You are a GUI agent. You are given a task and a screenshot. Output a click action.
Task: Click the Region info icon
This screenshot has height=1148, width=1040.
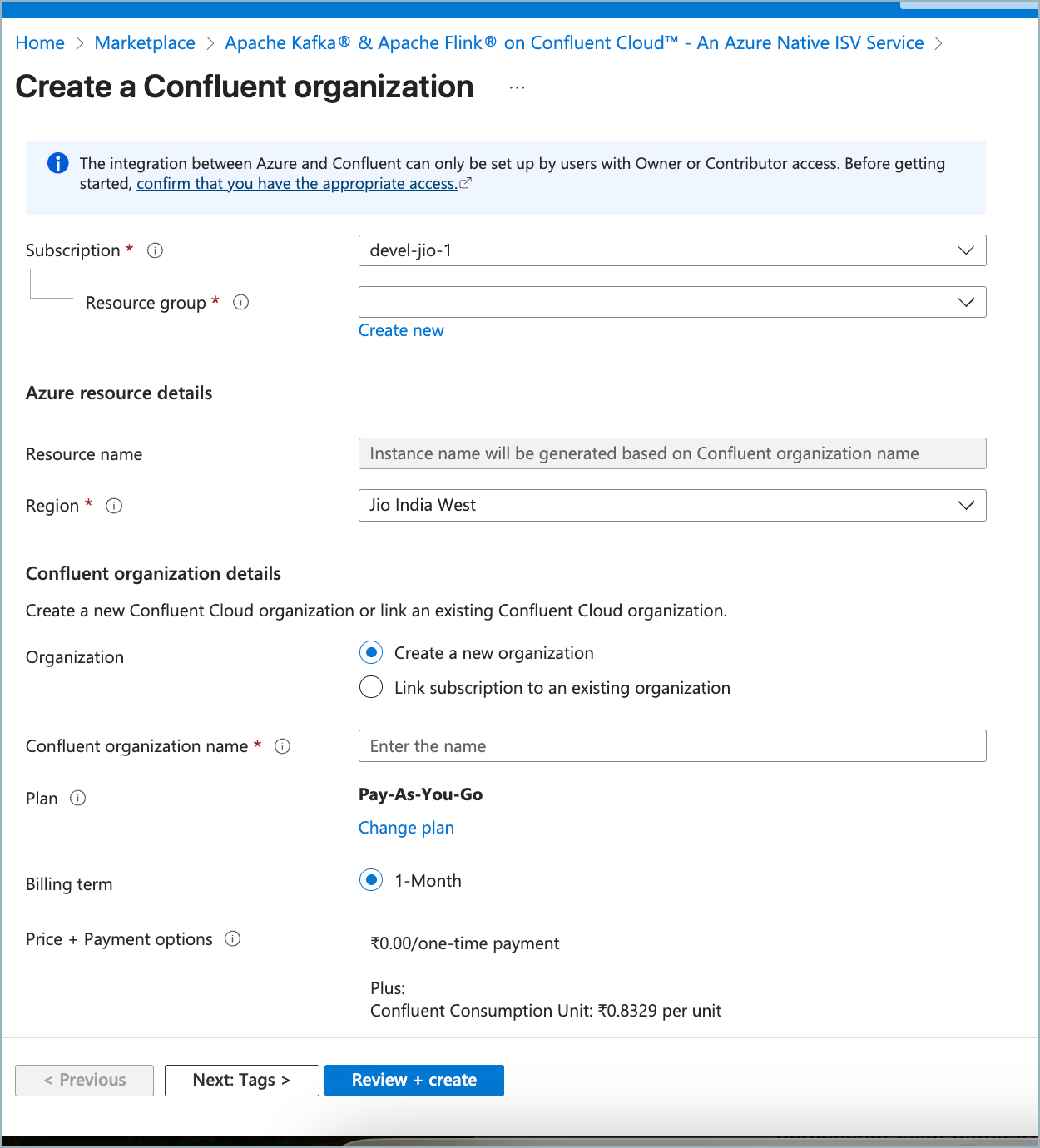click(x=115, y=506)
